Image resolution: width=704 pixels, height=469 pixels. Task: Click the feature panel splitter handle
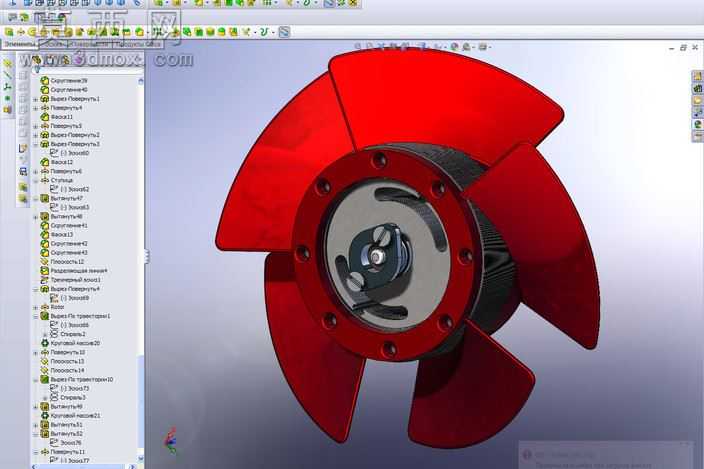(146, 257)
